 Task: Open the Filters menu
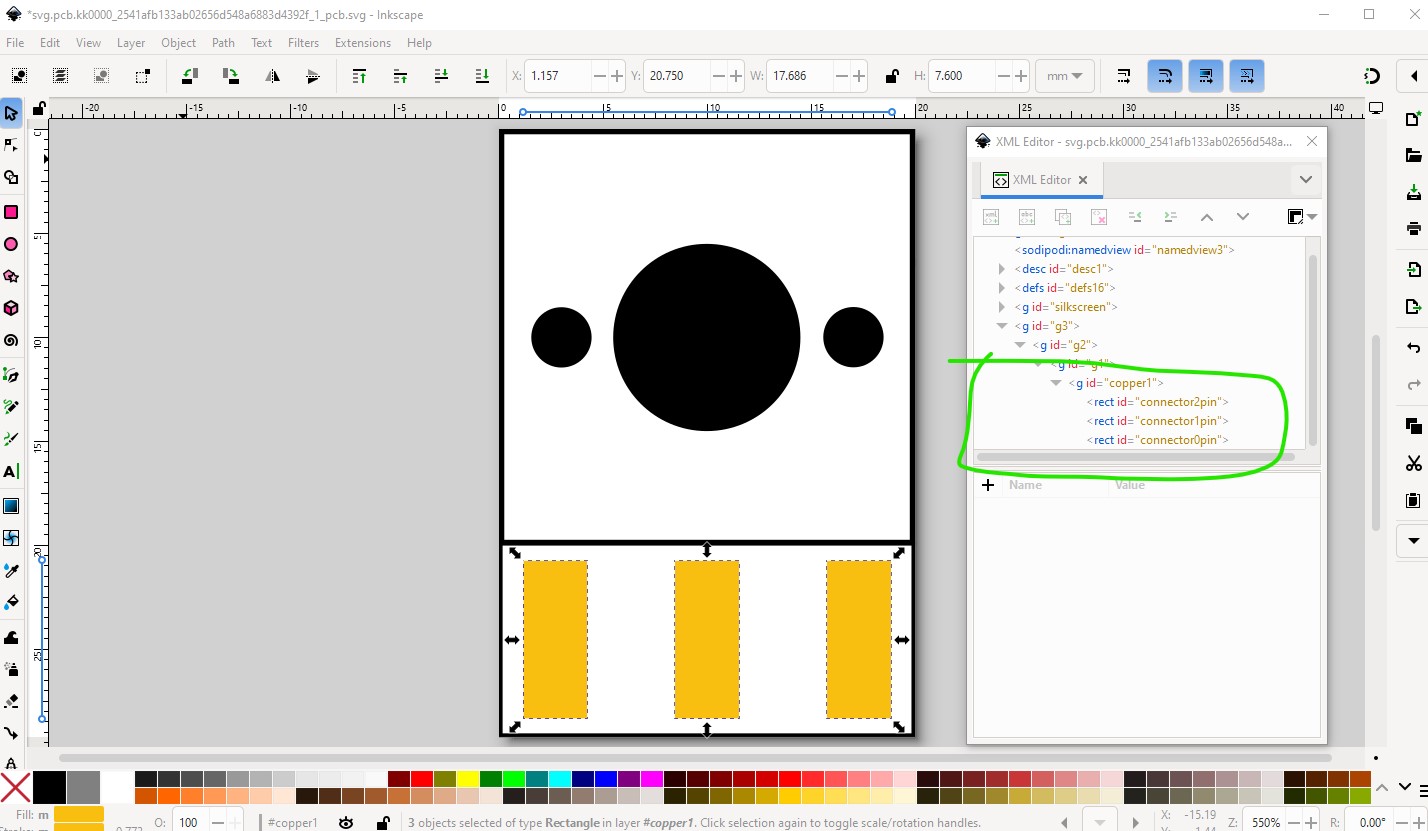[x=303, y=43]
